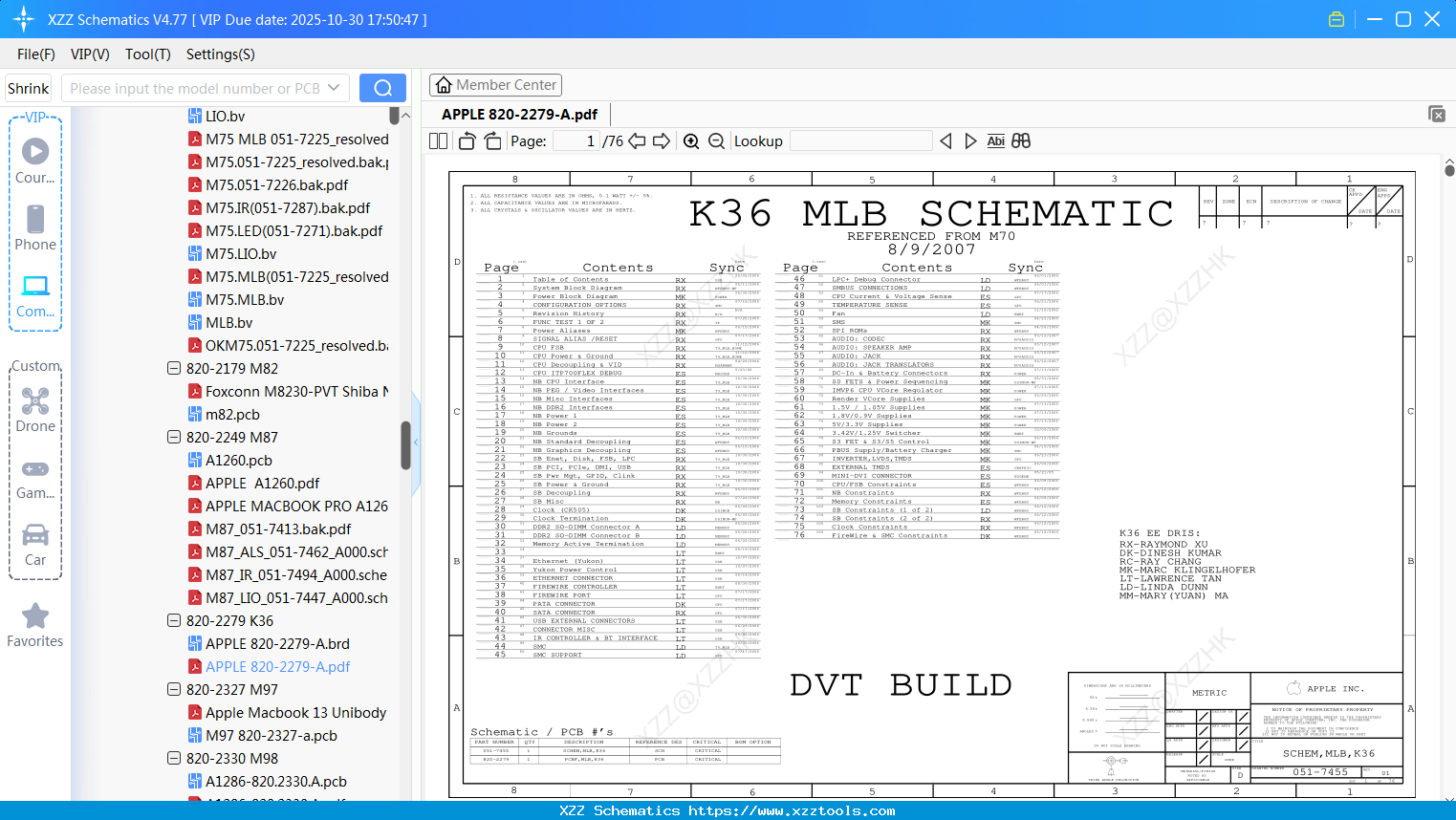Click the home icon in Member Center
The image size is (1456, 820).
[x=444, y=85]
